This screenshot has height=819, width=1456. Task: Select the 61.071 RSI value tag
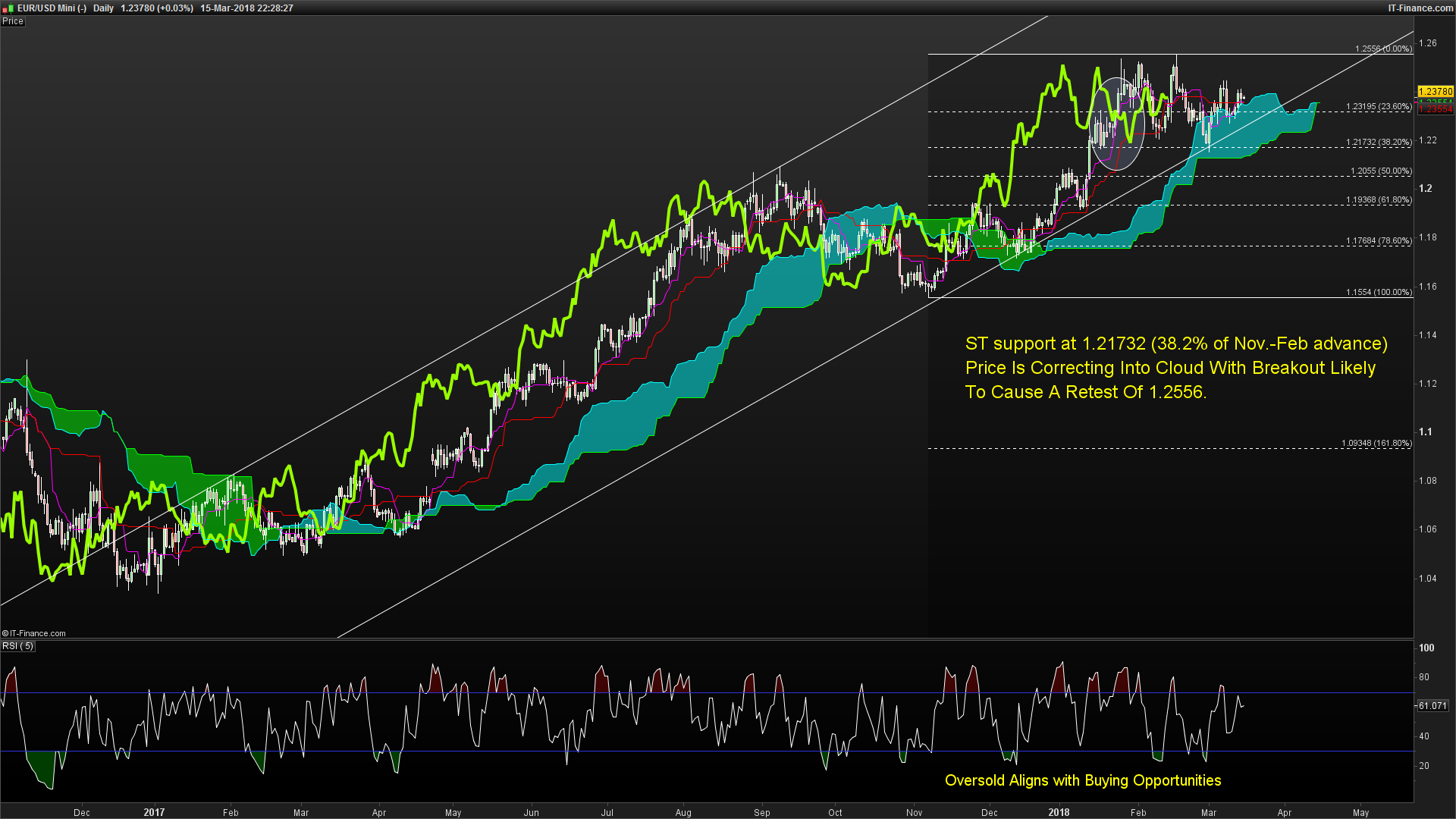tap(1432, 706)
